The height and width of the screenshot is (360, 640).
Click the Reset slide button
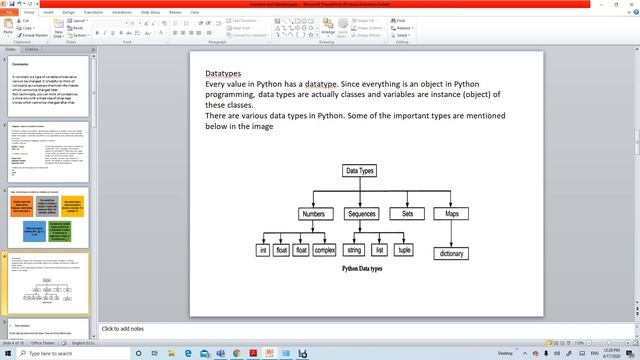[76, 28]
